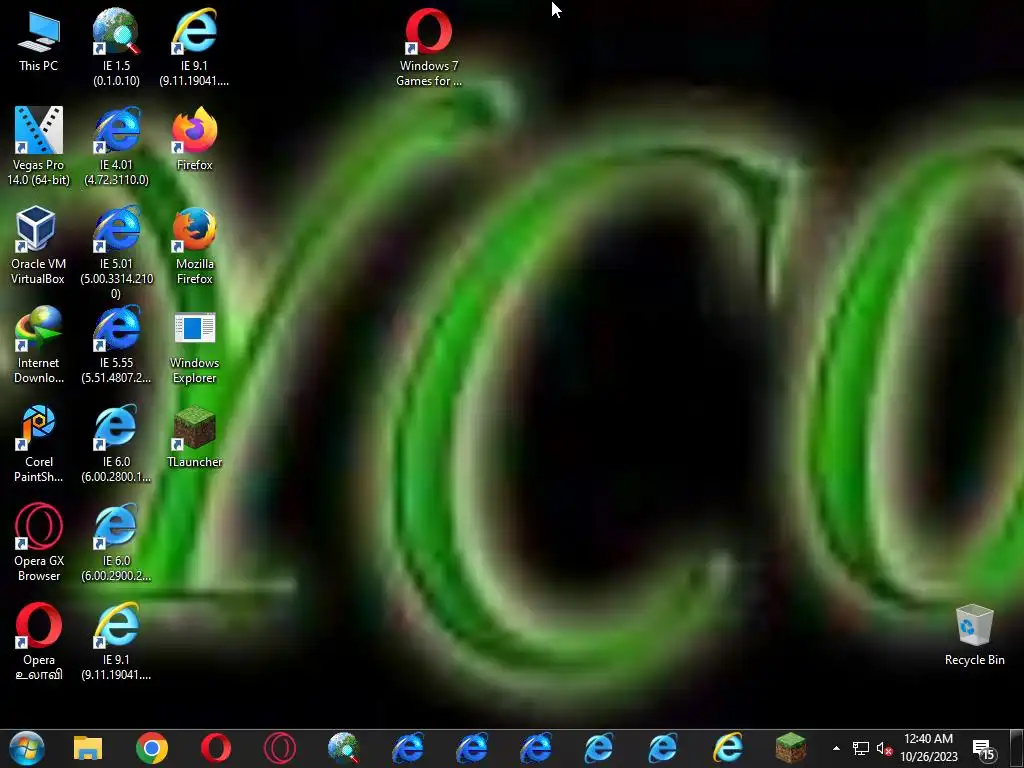Select the IE 6.0 (6.00.2900.2...) shortcut

click(x=116, y=543)
